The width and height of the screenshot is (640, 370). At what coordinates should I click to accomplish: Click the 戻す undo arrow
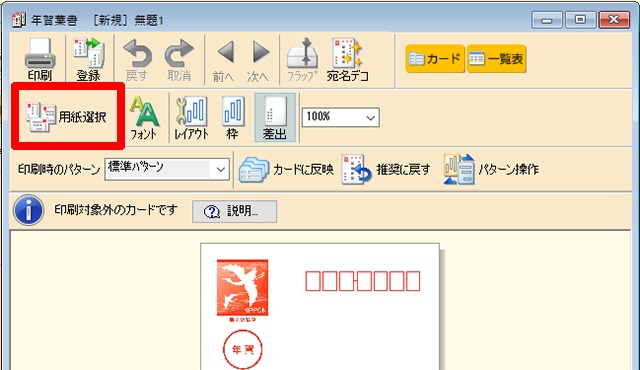[137, 60]
